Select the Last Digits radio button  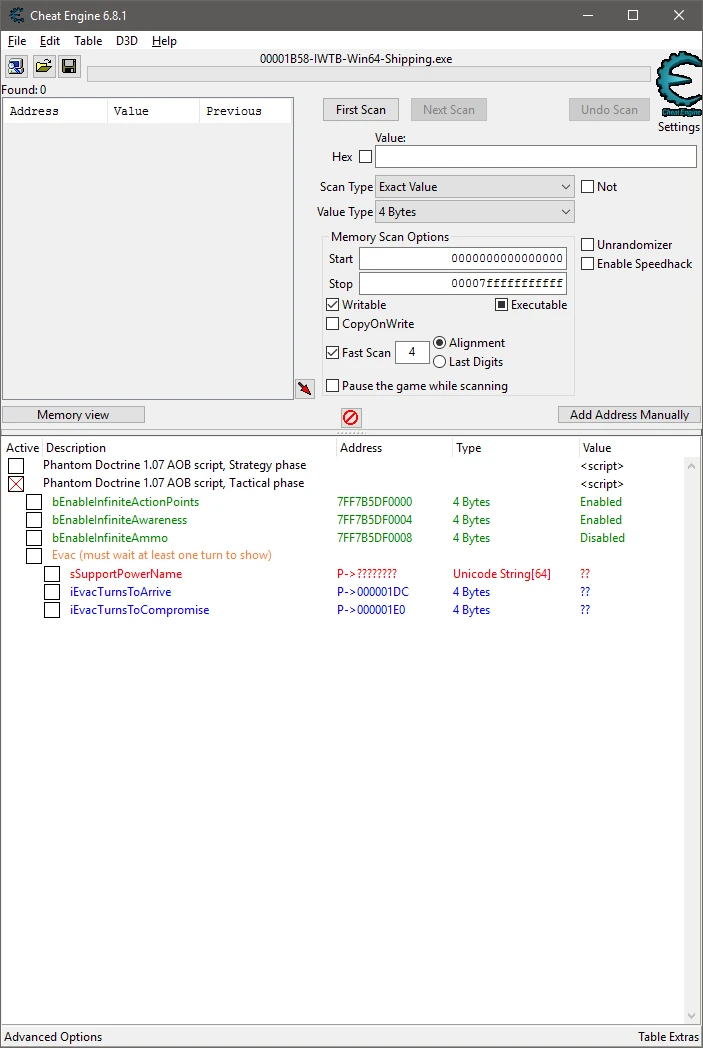point(439,362)
